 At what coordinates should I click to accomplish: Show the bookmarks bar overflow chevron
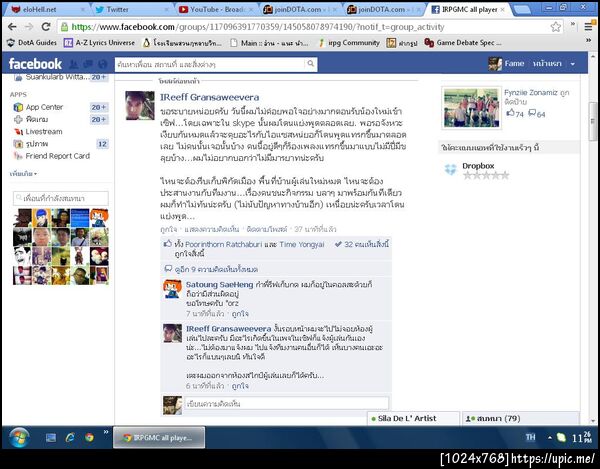[589, 40]
